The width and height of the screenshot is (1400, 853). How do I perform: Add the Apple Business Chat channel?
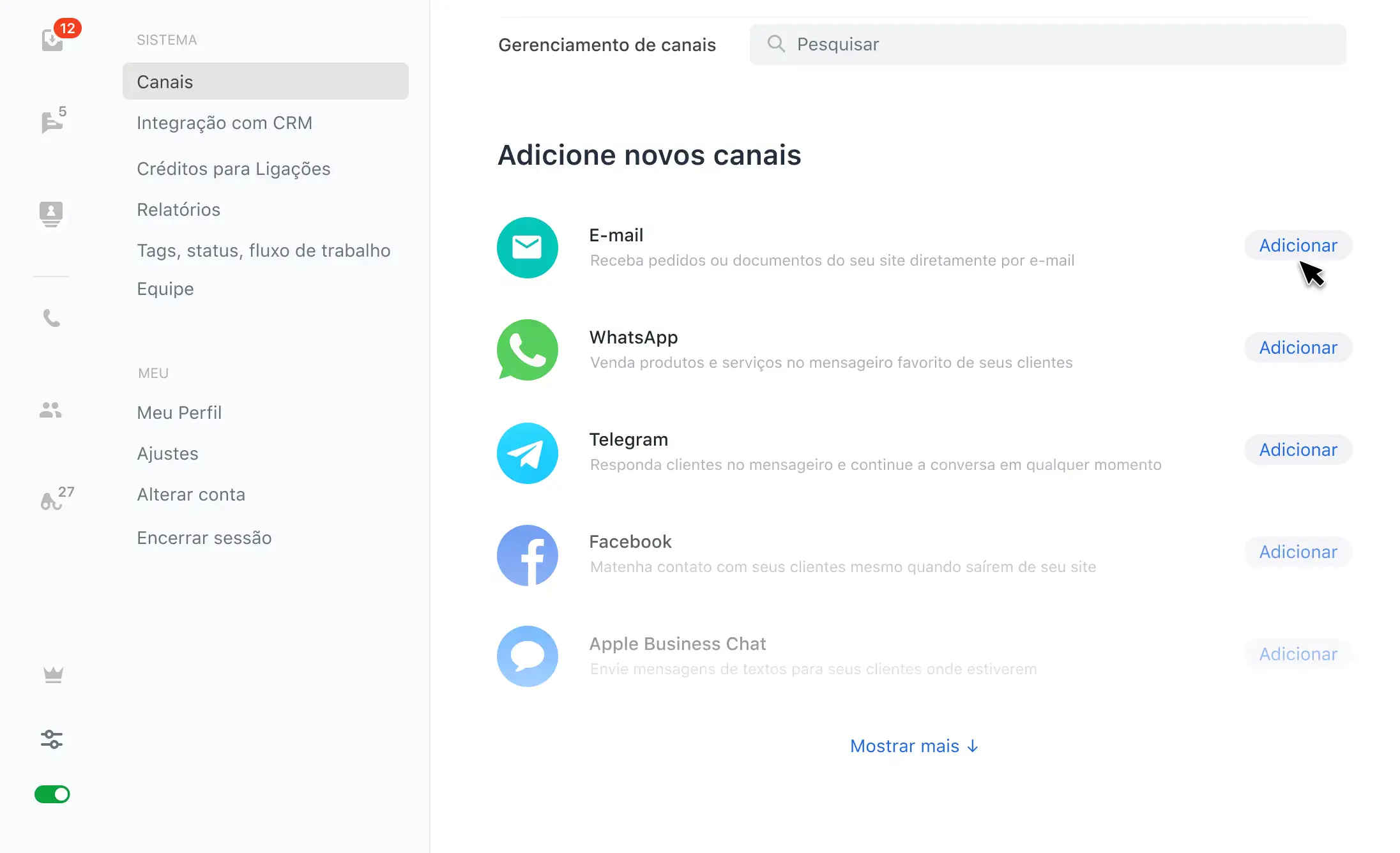pyautogui.click(x=1298, y=654)
